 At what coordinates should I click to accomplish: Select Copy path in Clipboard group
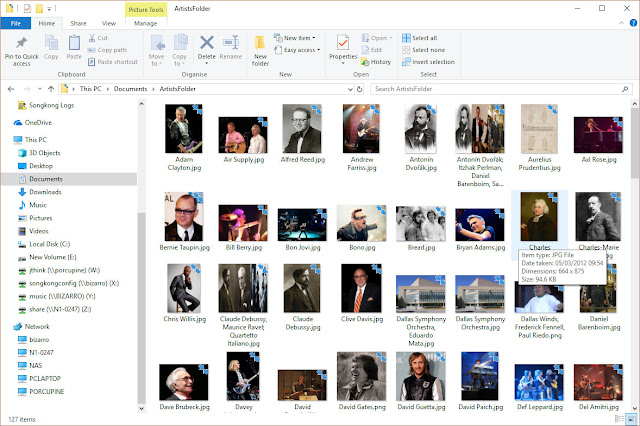107,50
